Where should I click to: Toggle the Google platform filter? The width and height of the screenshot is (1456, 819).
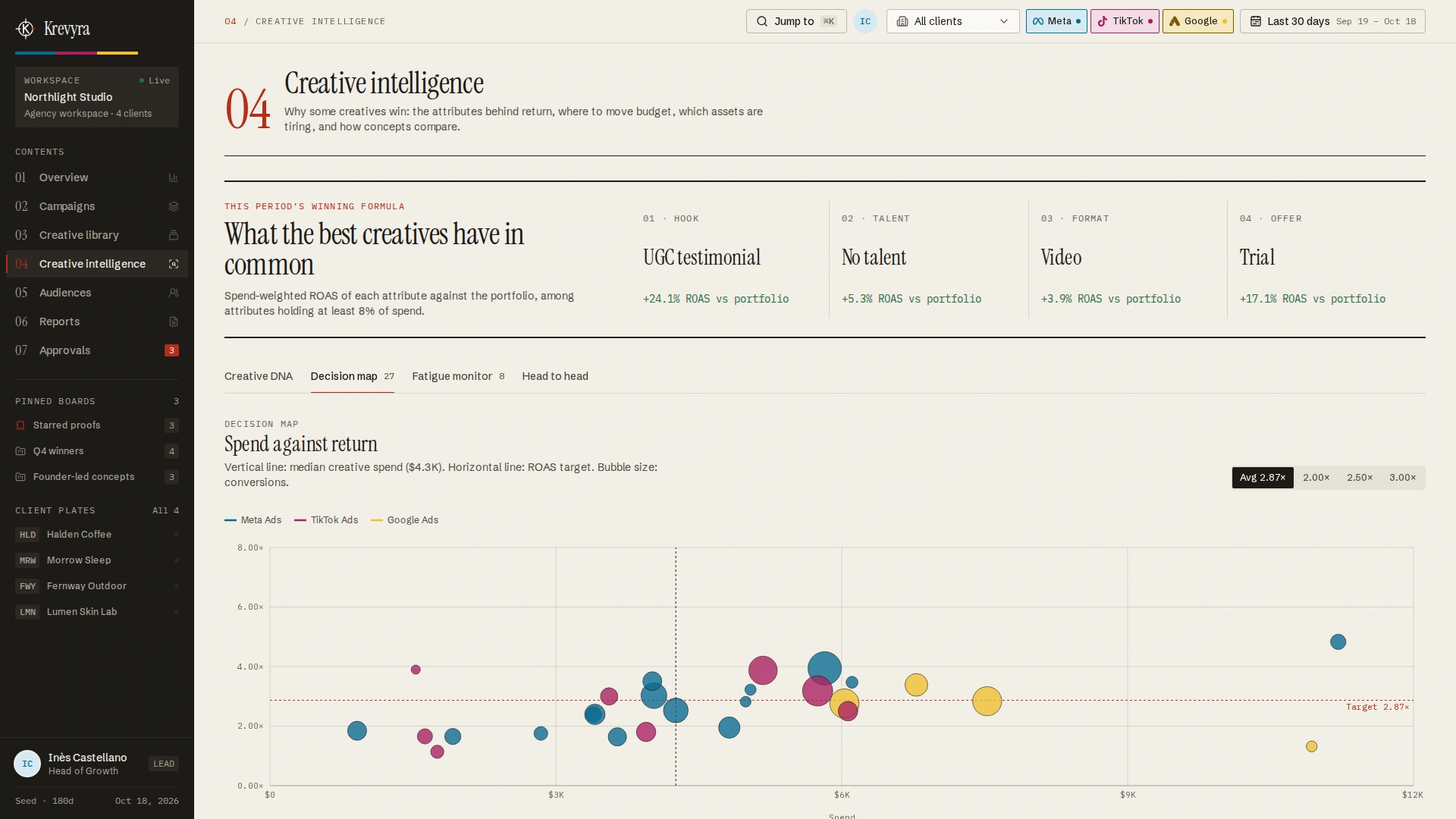(1198, 21)
